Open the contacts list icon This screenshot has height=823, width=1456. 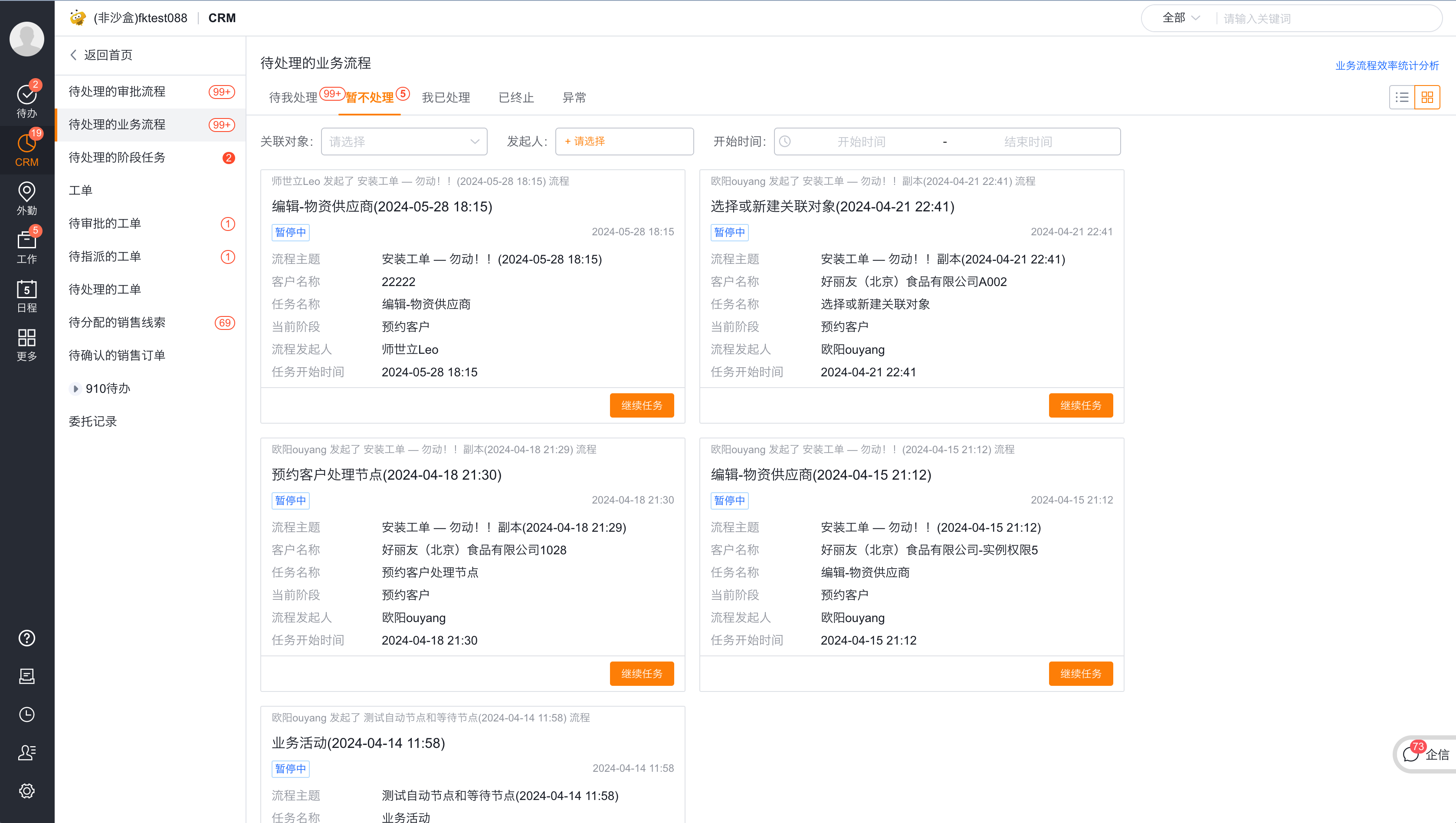[x=26, y=752]
